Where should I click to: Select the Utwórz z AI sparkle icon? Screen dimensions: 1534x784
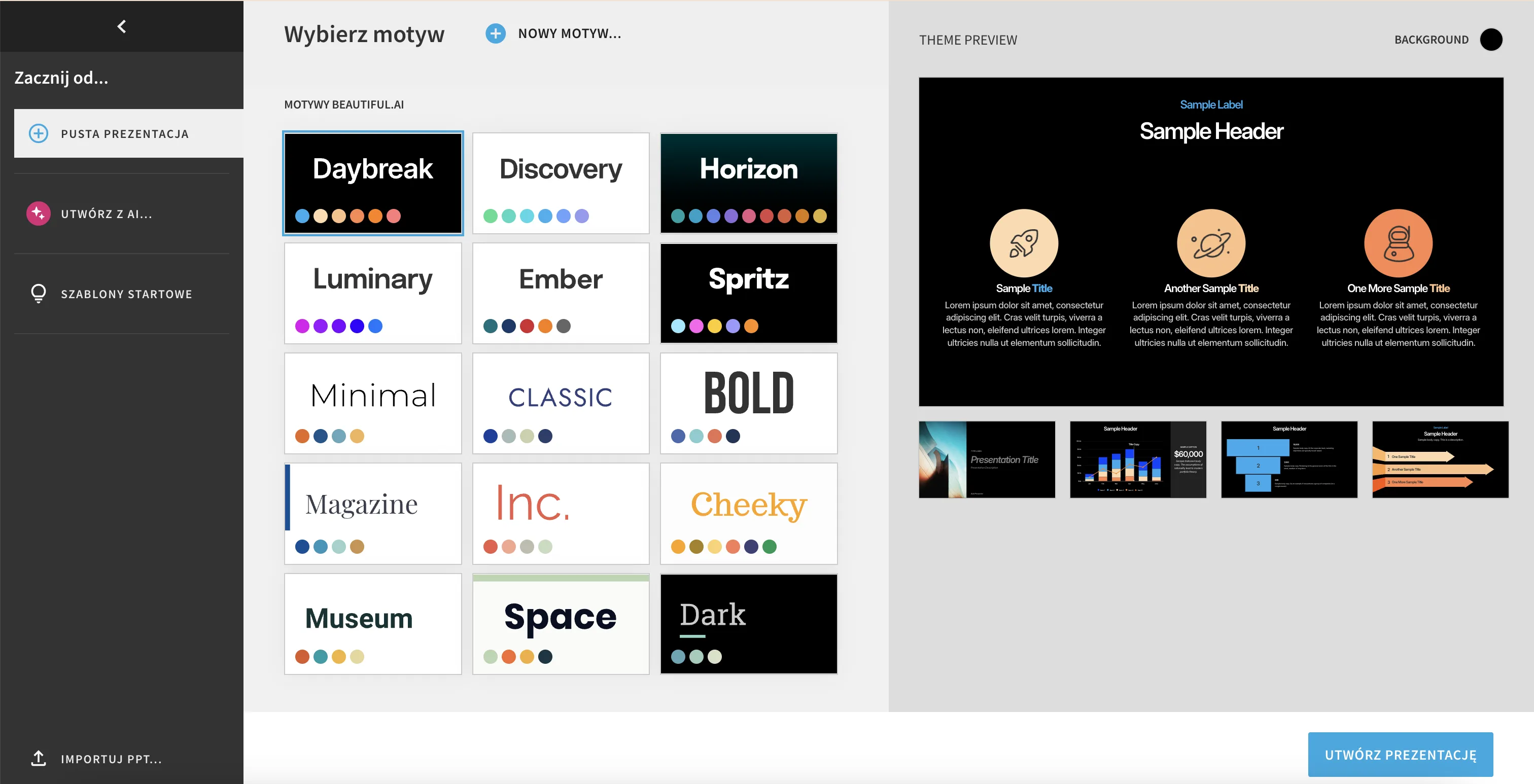(x=38, y=213)
